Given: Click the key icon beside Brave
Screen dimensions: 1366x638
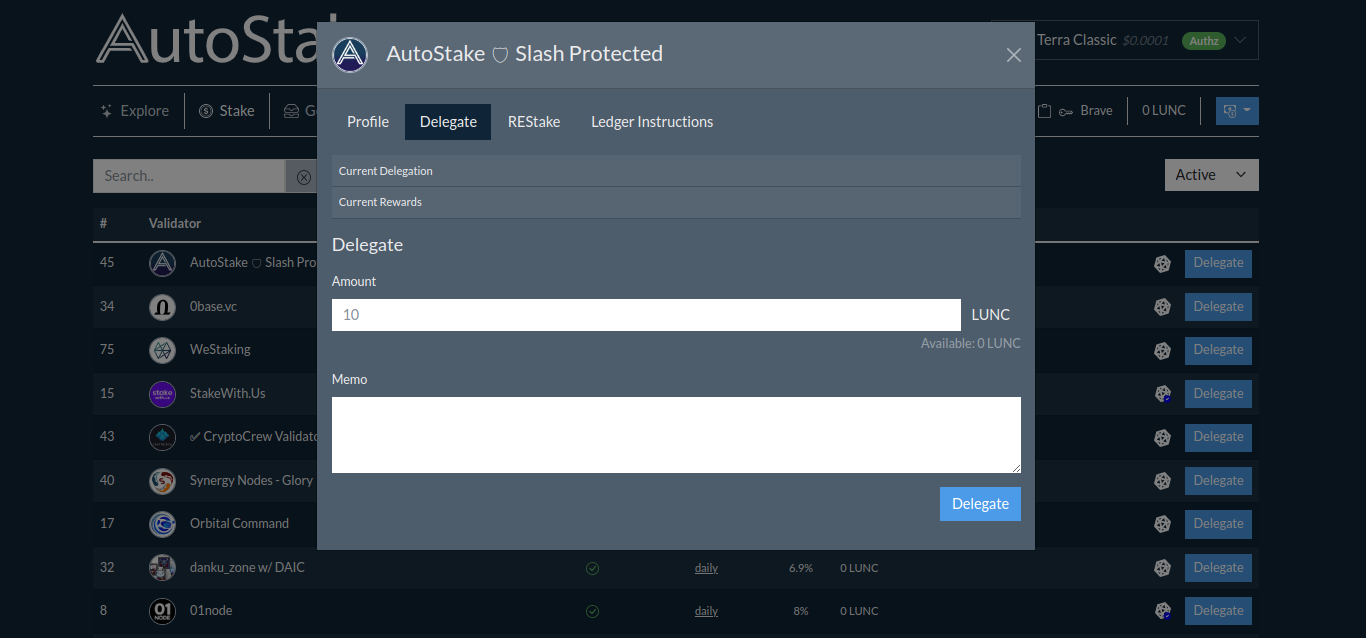Looking at the screenshot, I should coord(1066,111).
